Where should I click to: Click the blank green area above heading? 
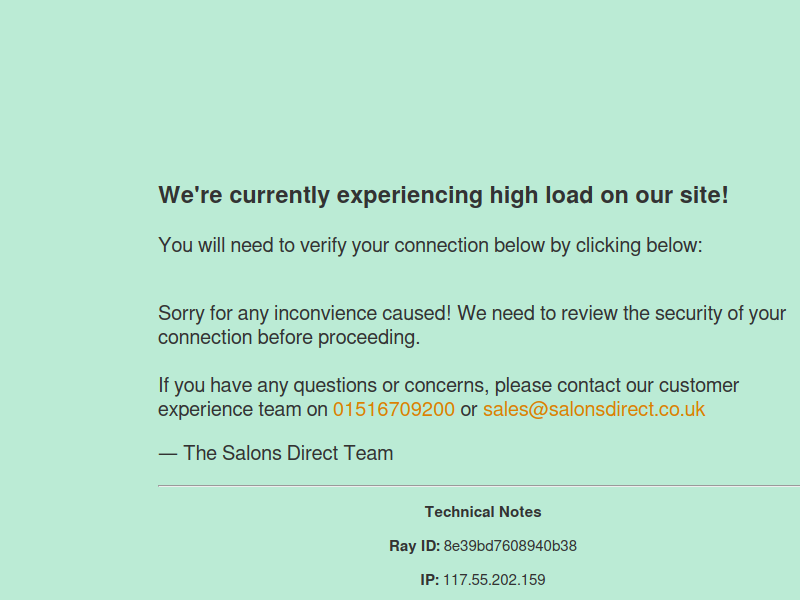[400, 87]
